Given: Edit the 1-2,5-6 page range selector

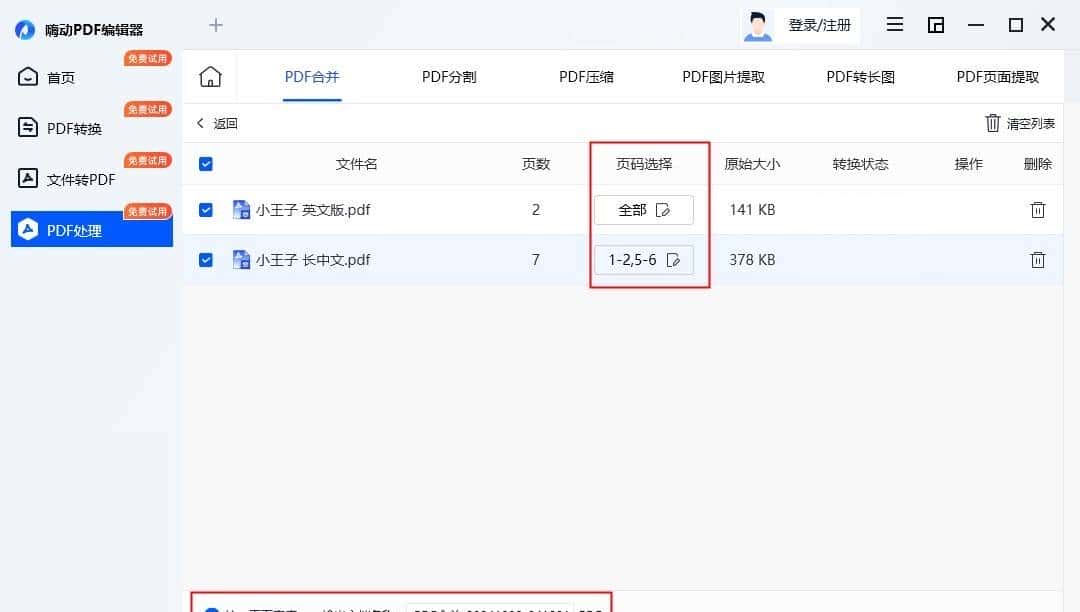Looking at the screenshot, I should (645, 259).
